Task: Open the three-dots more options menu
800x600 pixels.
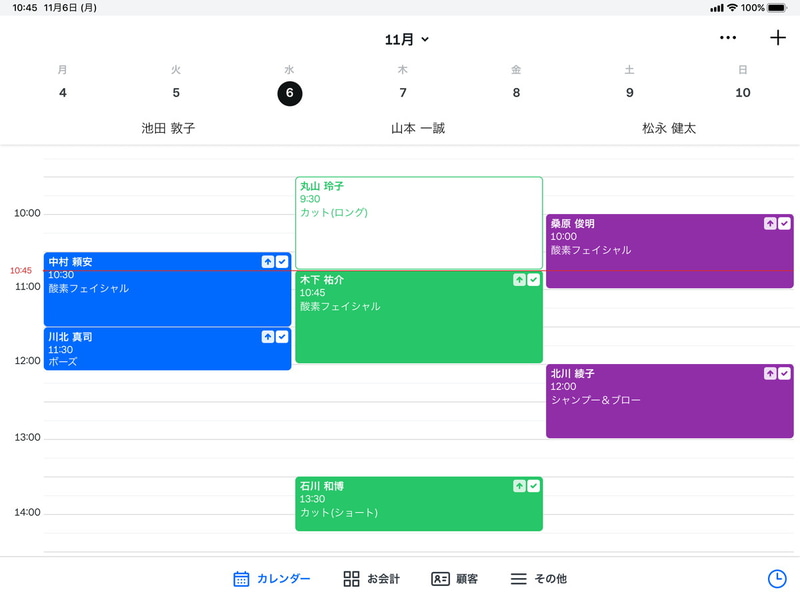Action: point(728,38)
